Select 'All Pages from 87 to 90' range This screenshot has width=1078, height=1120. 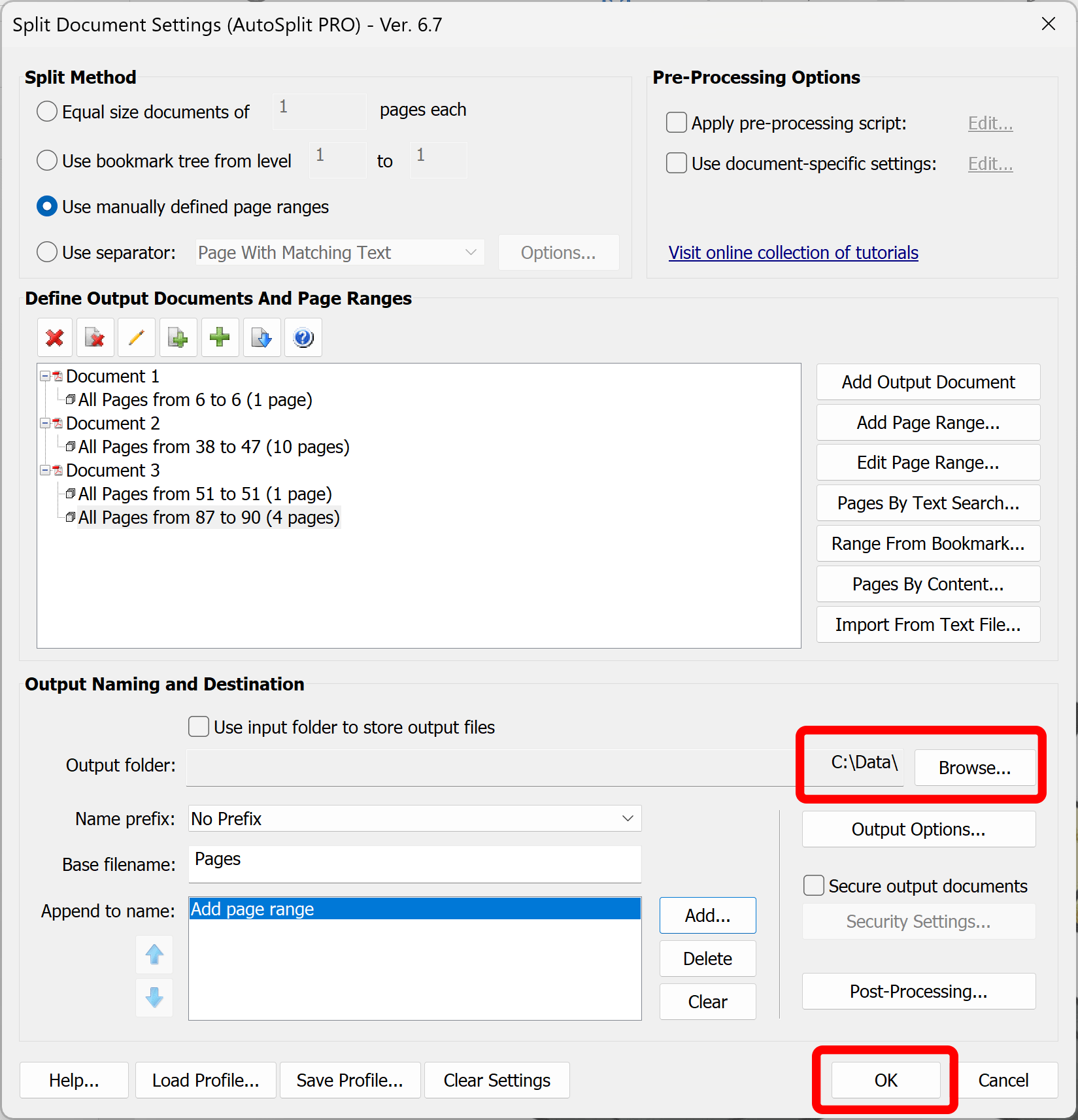[209, 517]
